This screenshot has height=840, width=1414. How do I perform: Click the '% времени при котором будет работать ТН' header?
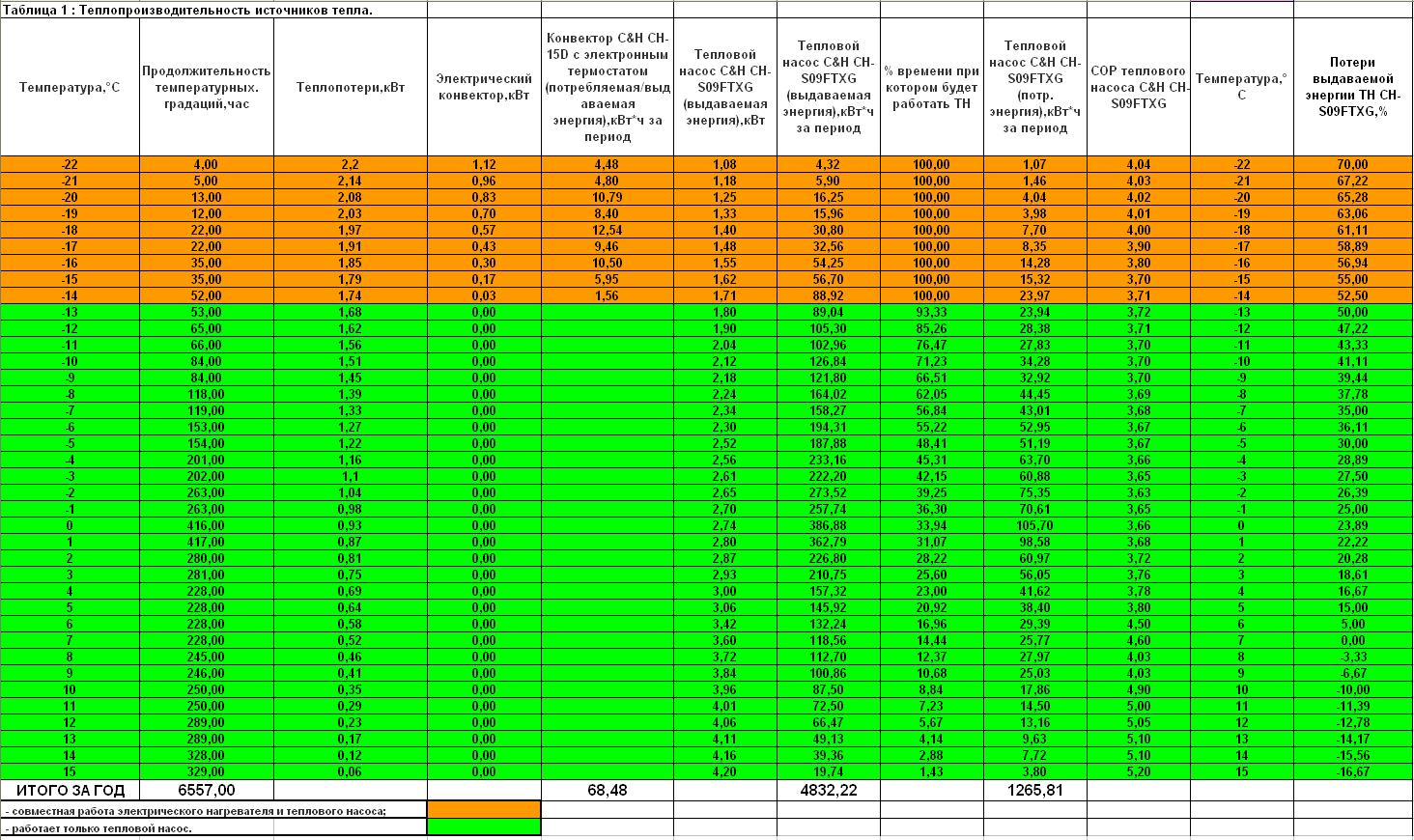pyautogui.click(x=932, y=87)
